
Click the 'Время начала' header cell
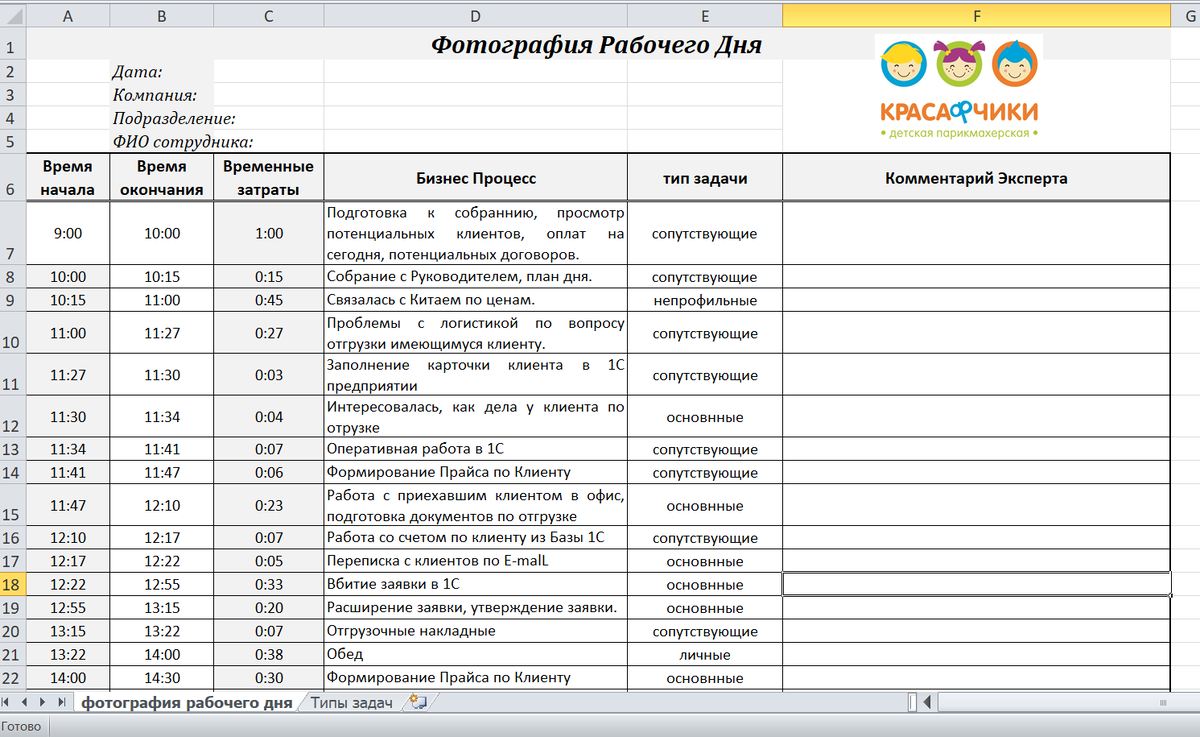coord(68,178)
